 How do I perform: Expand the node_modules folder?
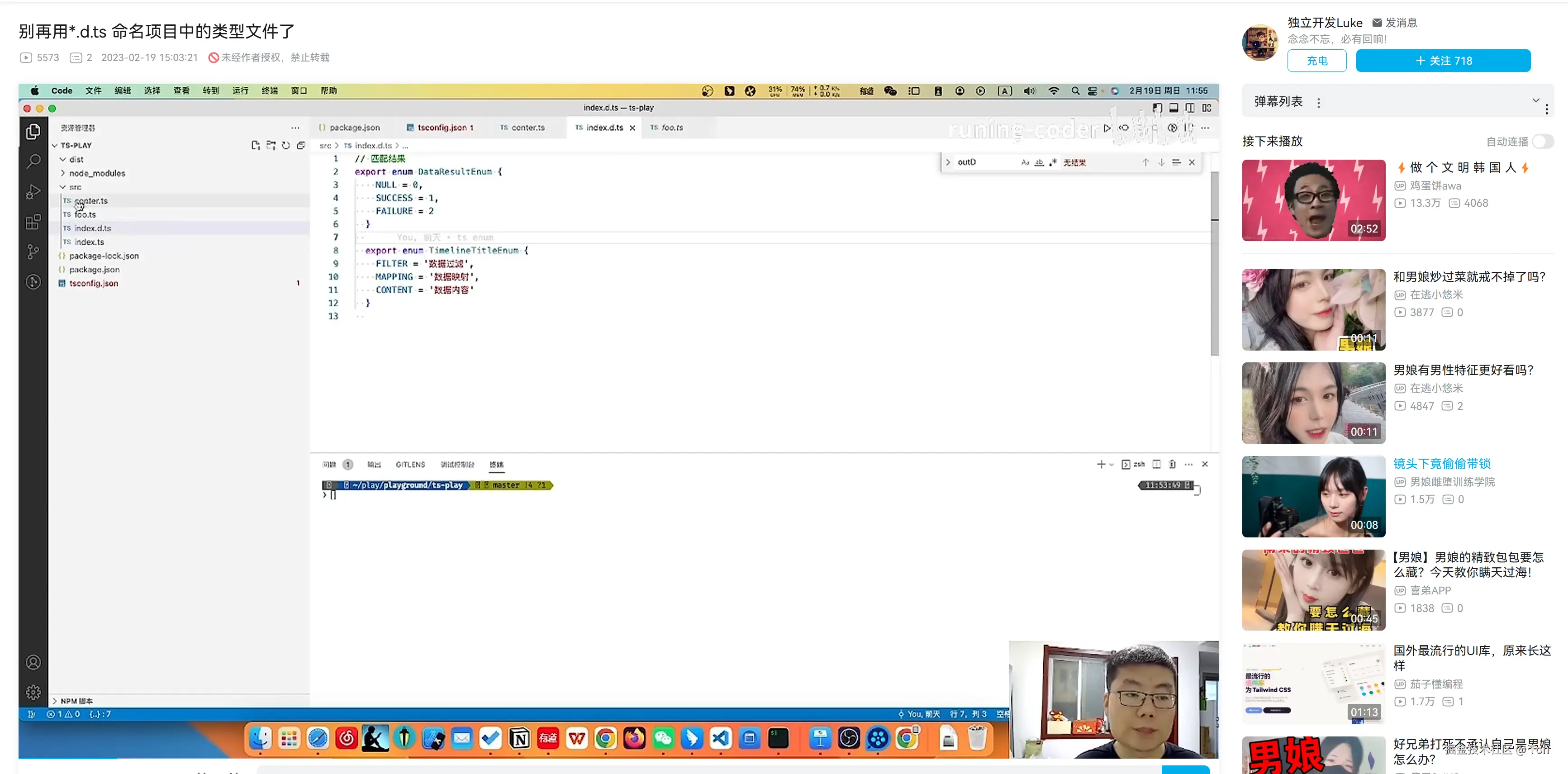click(97, 173)
